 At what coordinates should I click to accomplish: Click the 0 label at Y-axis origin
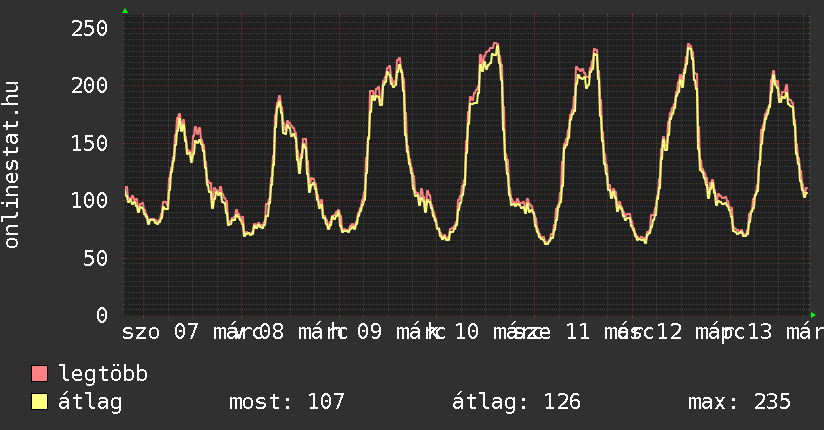tap(101, 315)
